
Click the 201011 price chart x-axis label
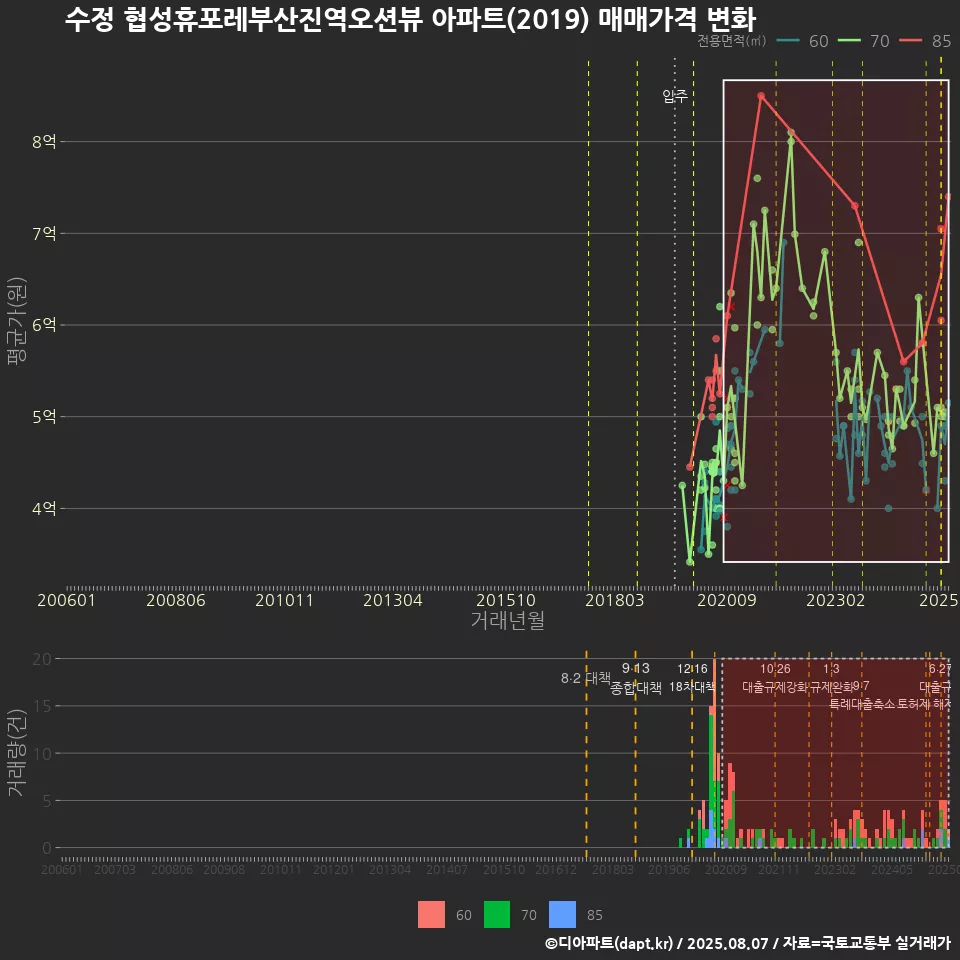click(284, 600)
